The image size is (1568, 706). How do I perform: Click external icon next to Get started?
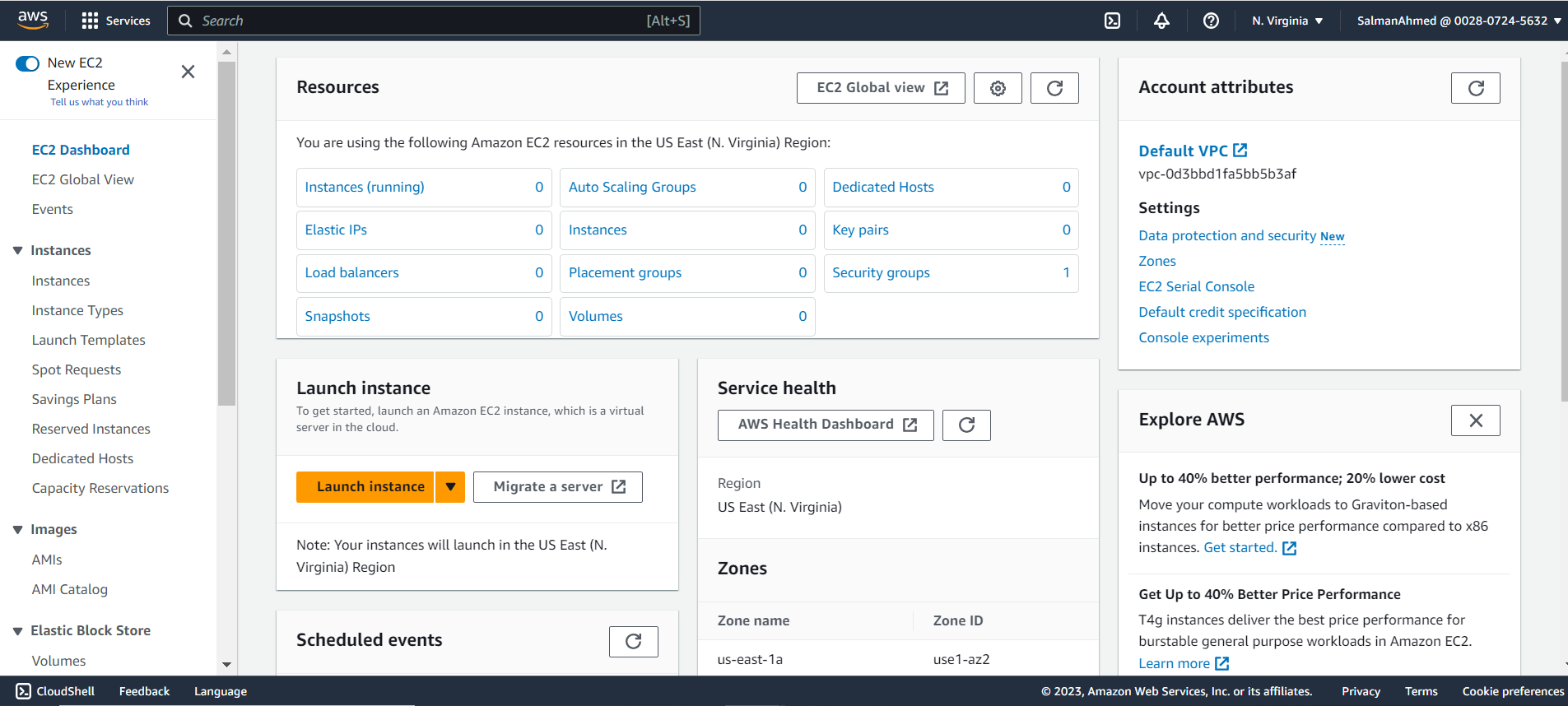coord(1290,548)
